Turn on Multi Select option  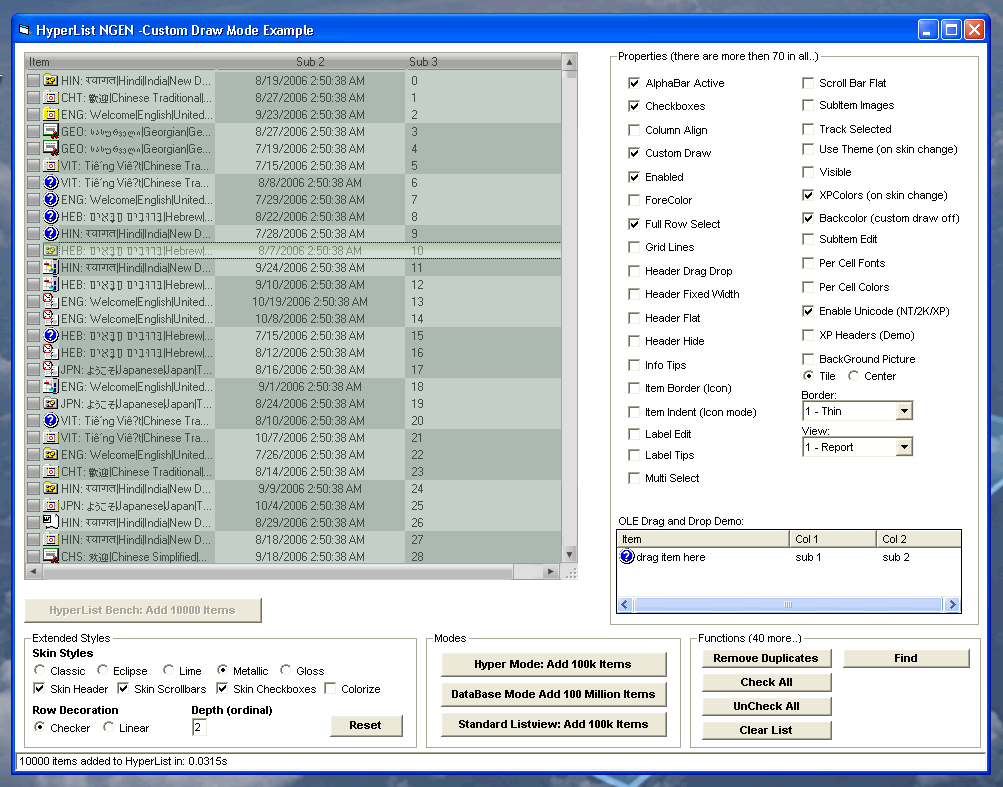[635, 478]
